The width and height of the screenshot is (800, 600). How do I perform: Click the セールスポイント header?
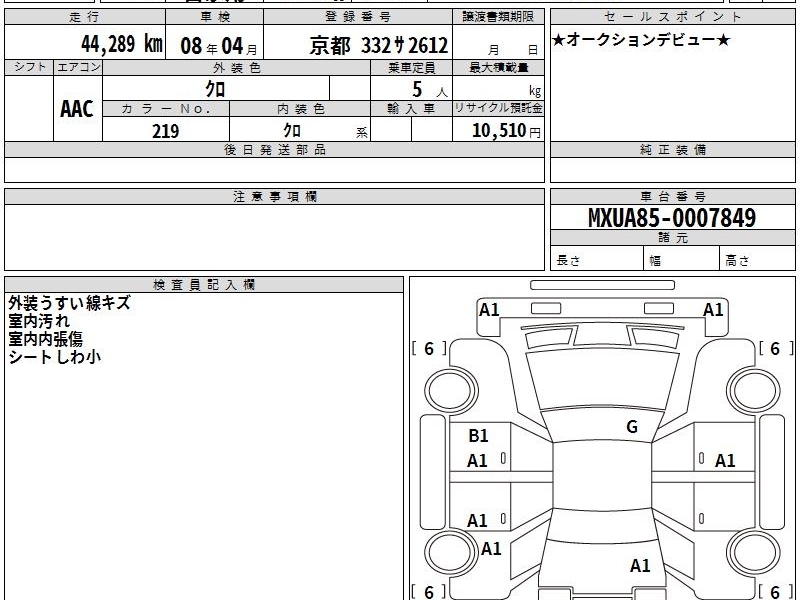click(672, 17)
